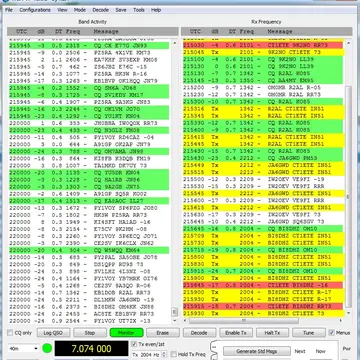Select the 'KI45FT HA1AD -16' row
This screenshot has height=360, width=360.
(89, 222)
